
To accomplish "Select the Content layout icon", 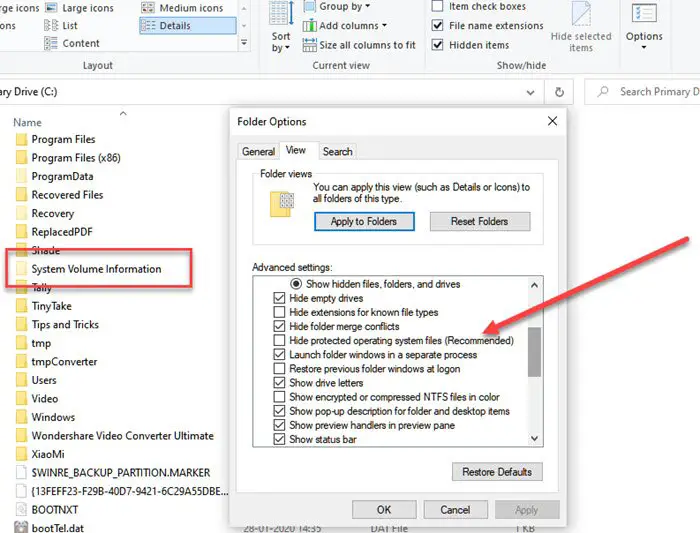I will 51,43.
